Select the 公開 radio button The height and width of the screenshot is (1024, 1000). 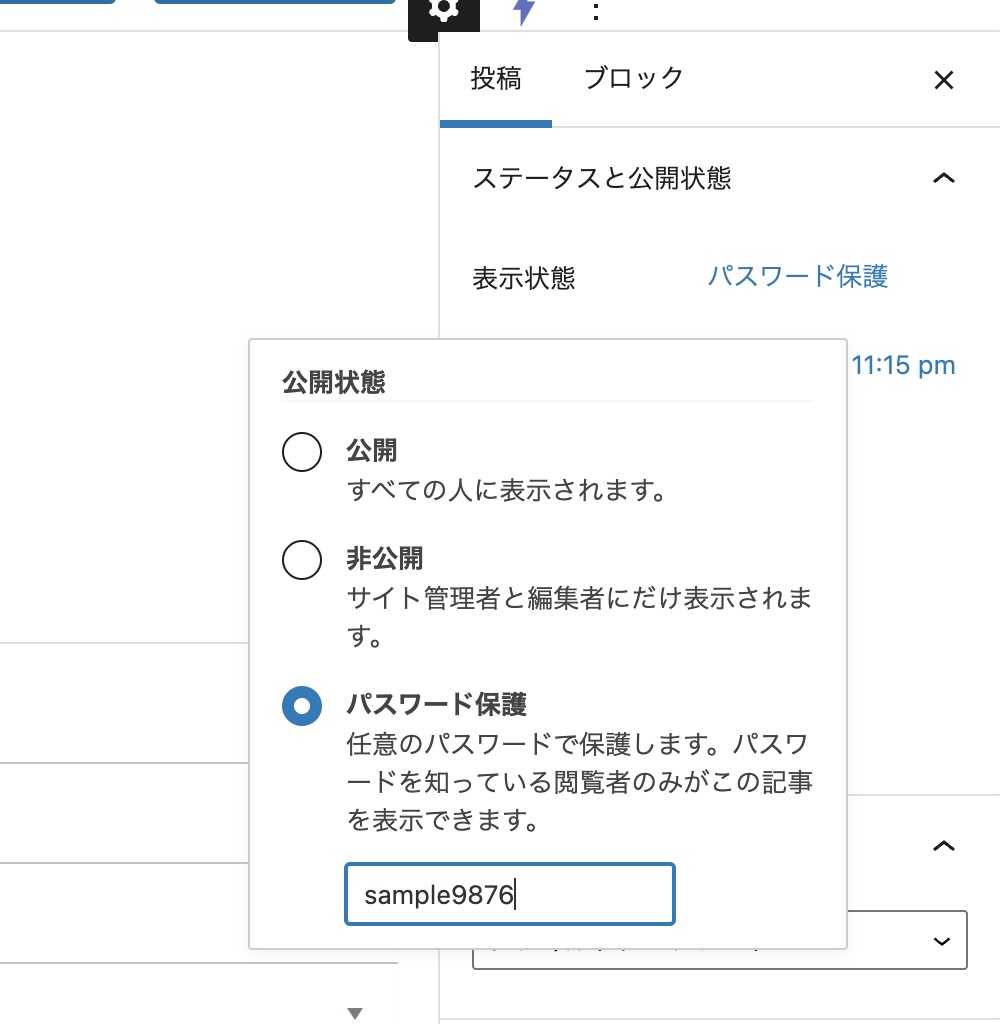tap(302, 452)
